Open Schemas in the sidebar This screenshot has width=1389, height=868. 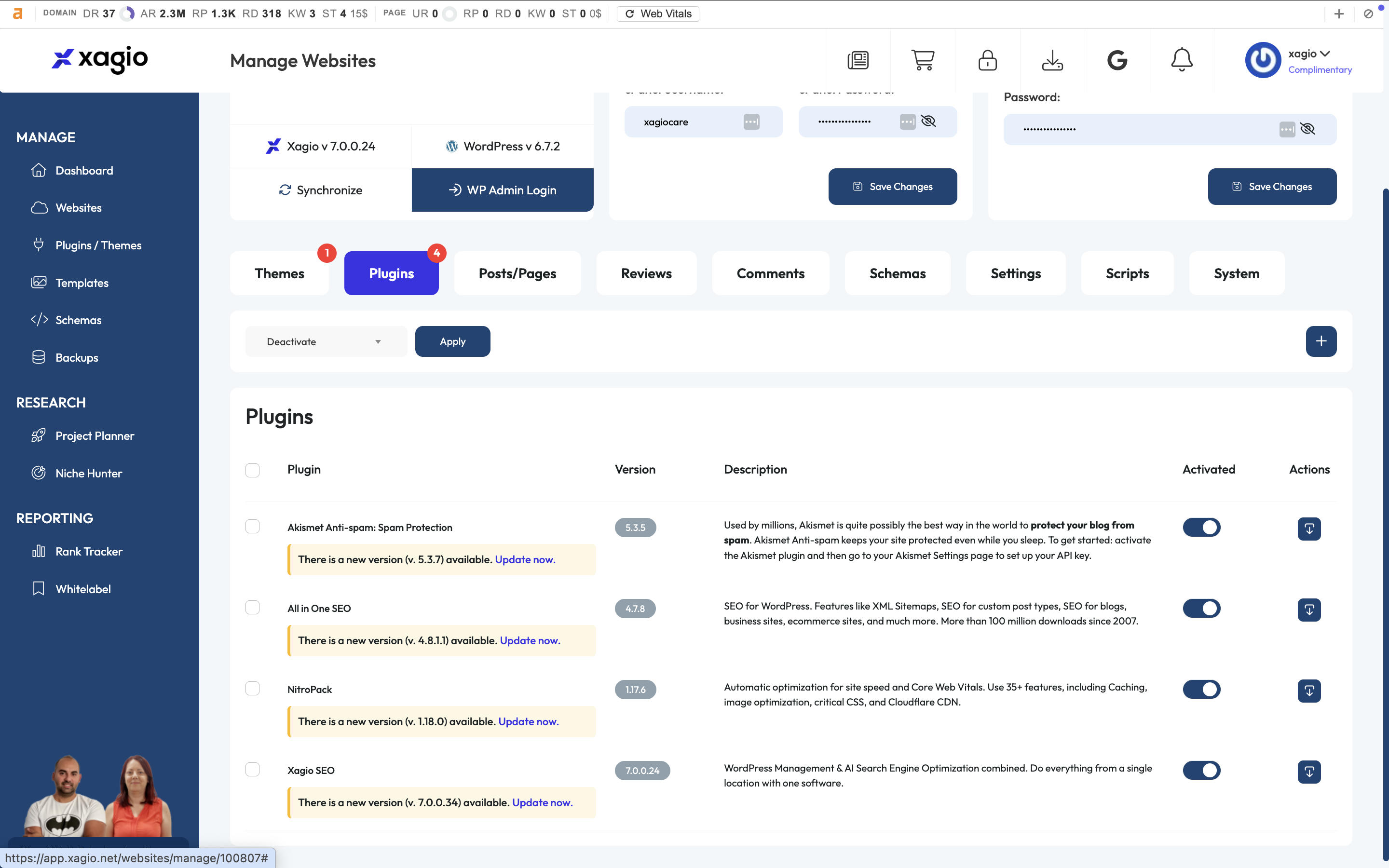(x=67, y=320)
